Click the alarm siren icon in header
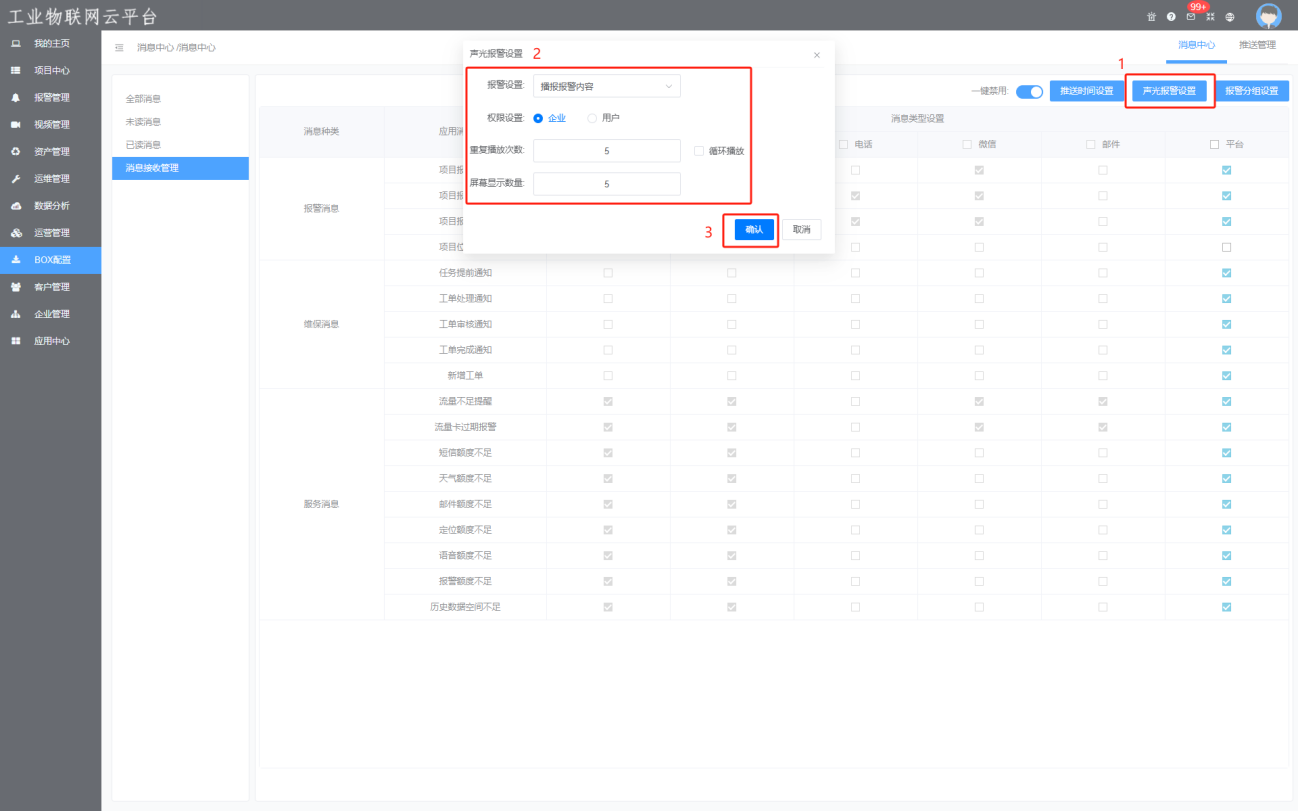1298x811 pixels. coord(1151,17)
